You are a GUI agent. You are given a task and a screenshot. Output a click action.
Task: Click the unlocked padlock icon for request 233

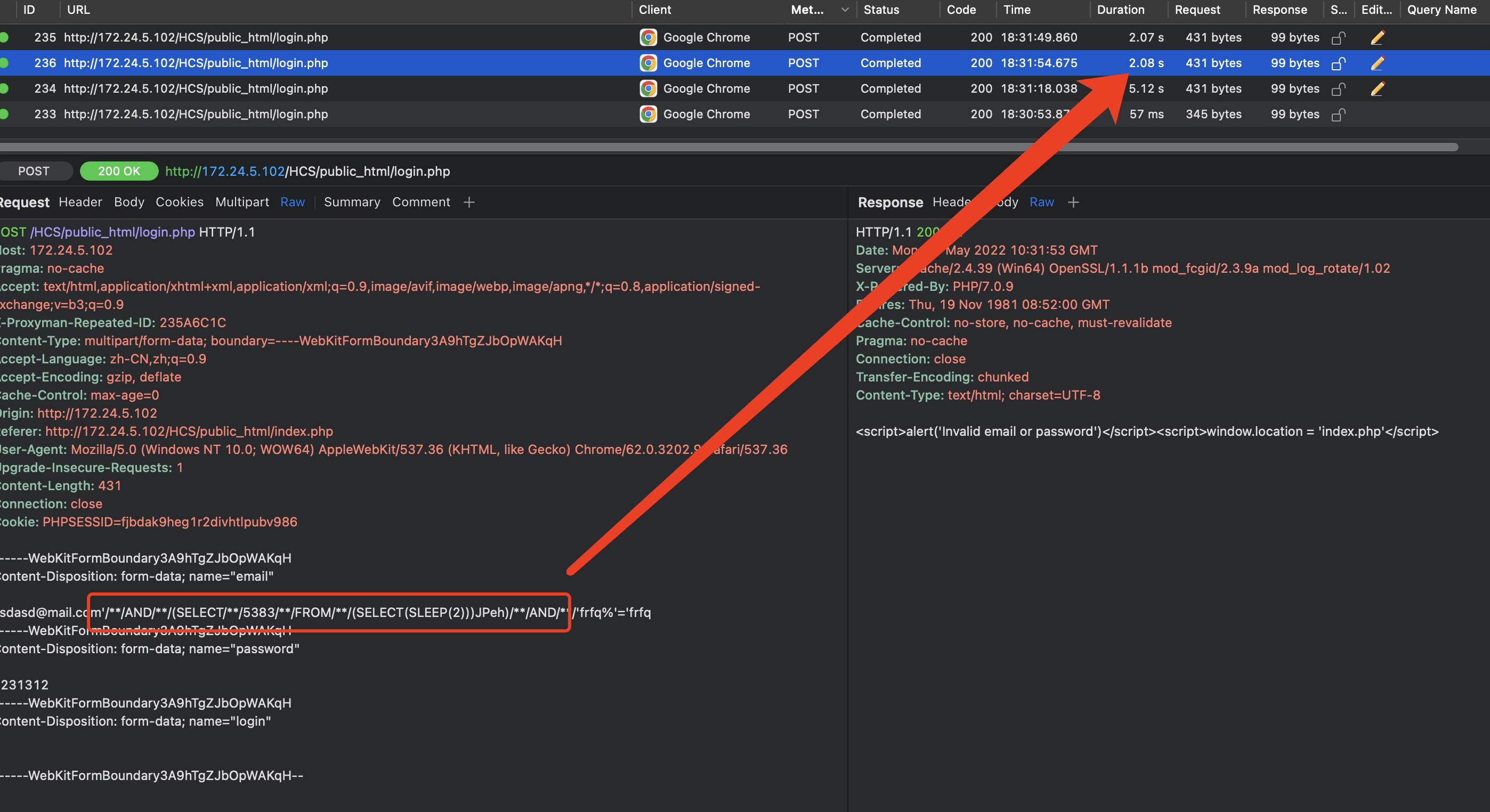pyautogui.click(x=1338, y=115)
